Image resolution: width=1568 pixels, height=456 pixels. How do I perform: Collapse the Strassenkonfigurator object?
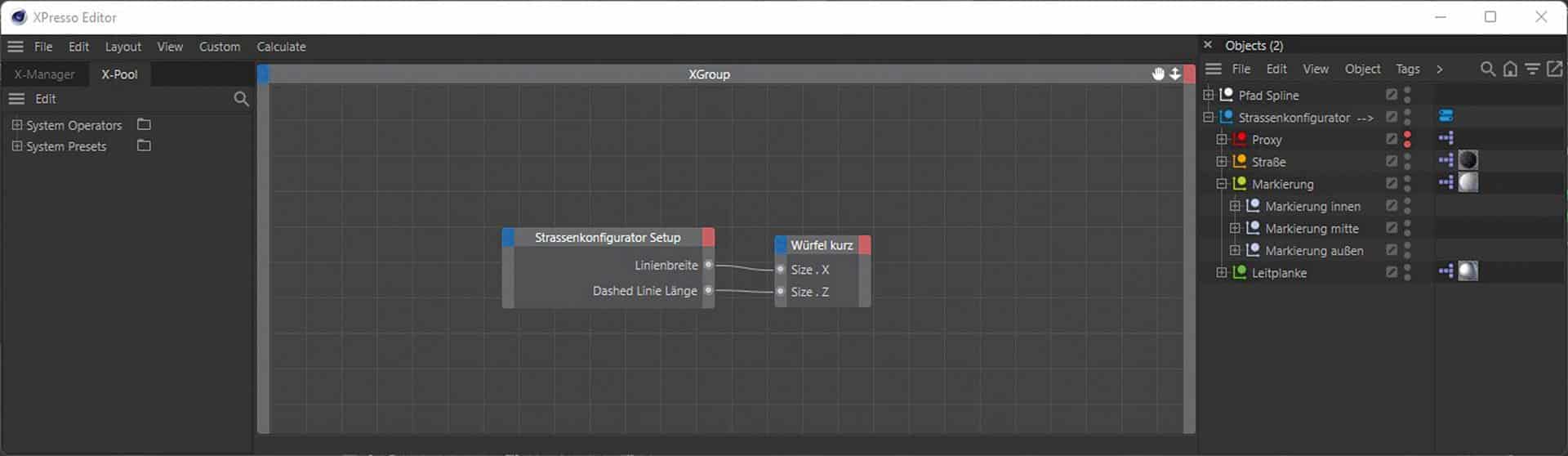(1209, 117)
